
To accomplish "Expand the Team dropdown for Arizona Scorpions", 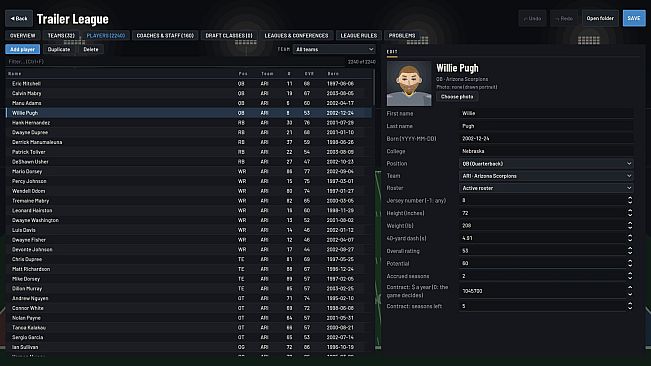I will (x=546, y=176).
